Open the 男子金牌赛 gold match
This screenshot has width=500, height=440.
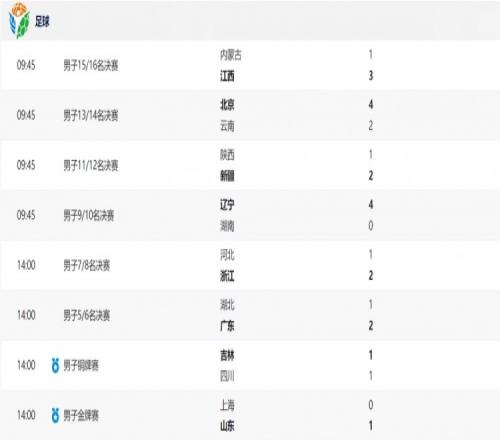pyautogui.click(x=250, y=415)
